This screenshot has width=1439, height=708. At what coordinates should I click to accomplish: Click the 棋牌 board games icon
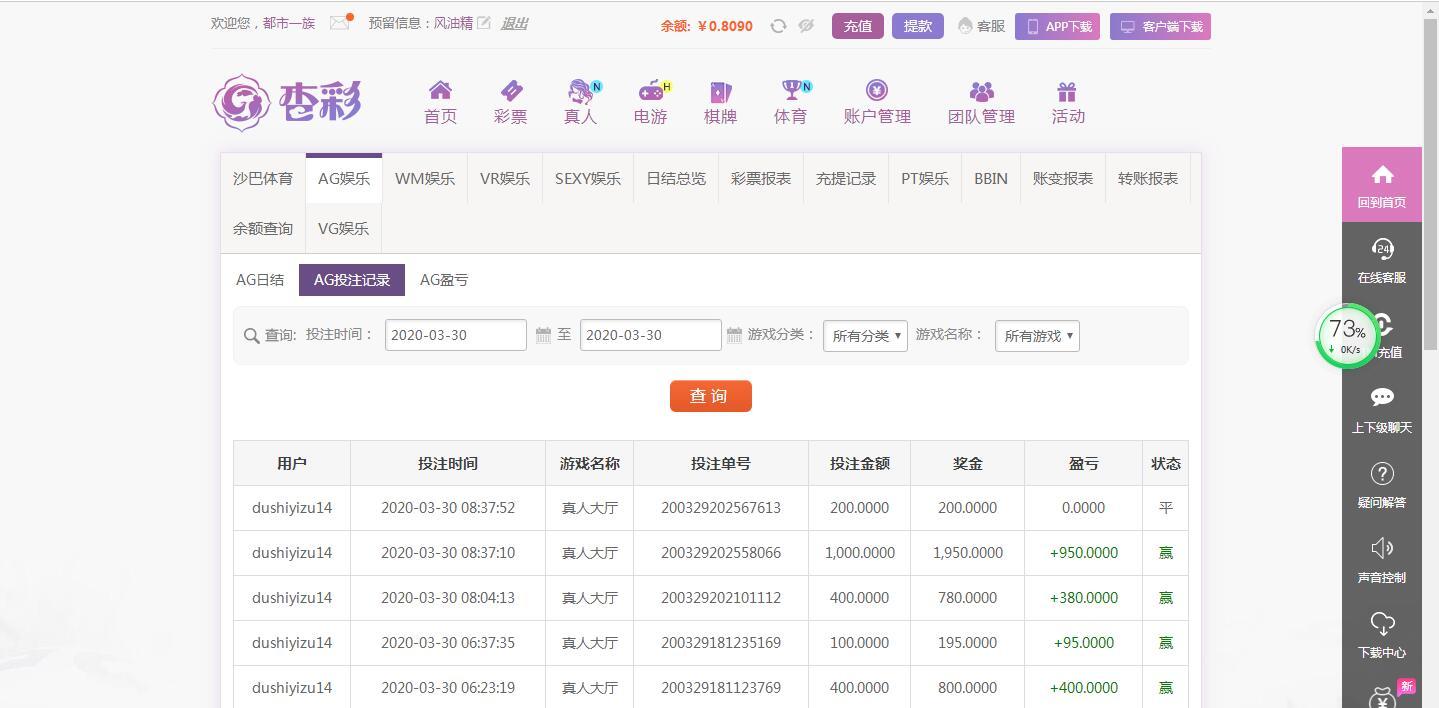(x=719, y=92)
